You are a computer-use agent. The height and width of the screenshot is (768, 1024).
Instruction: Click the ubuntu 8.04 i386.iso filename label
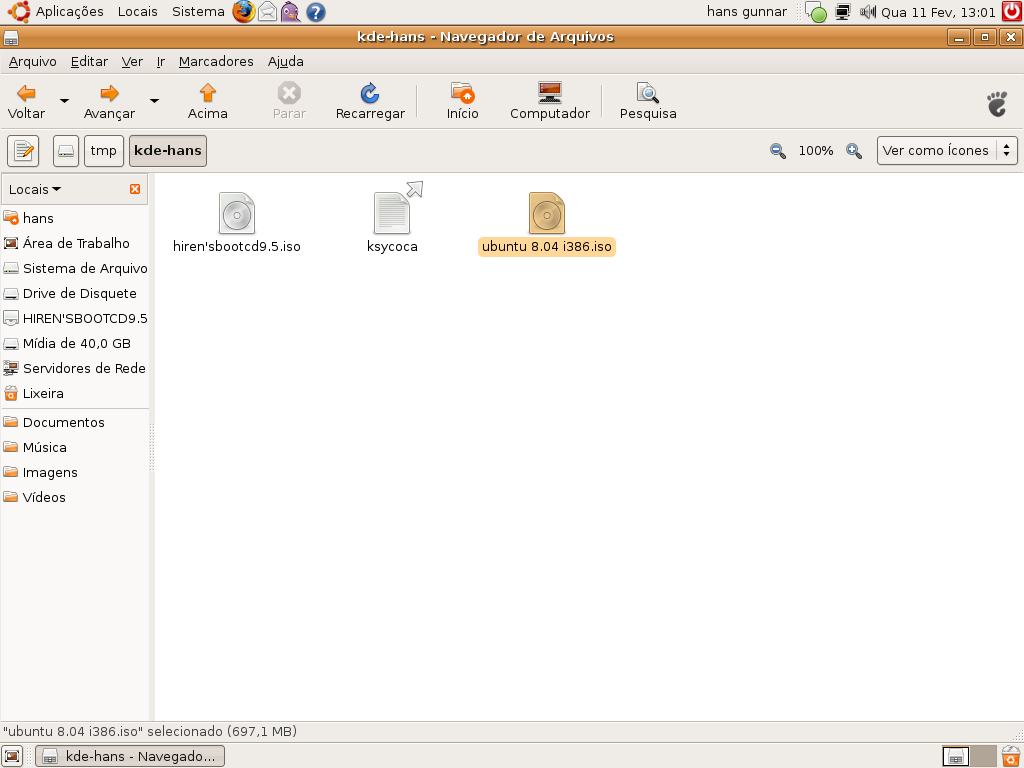coord(547,247)
